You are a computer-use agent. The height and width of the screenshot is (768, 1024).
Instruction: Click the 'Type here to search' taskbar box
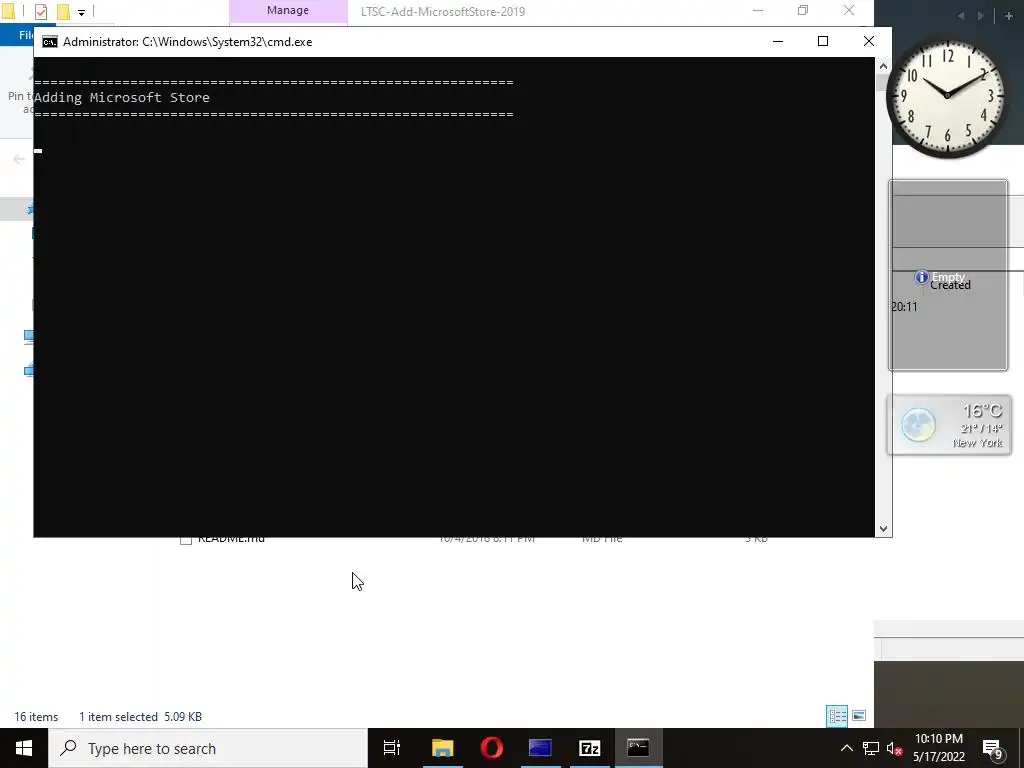[x=208, y=748]
